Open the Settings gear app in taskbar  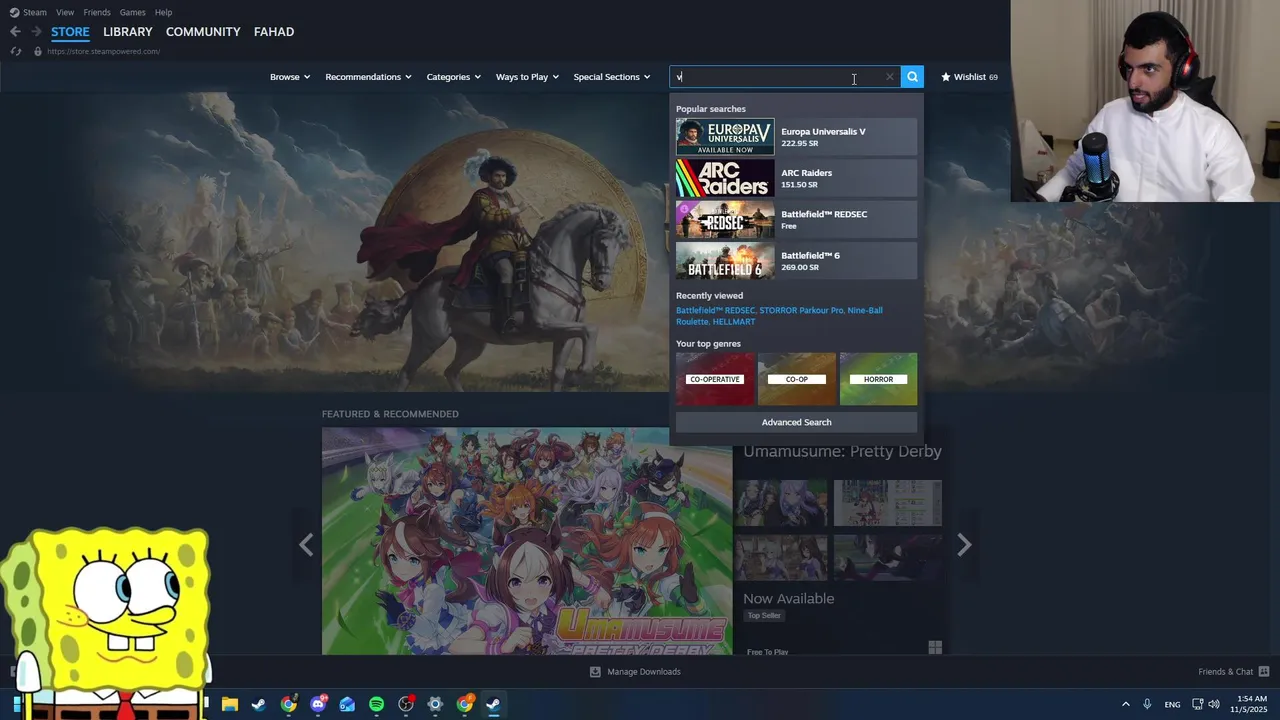[x=435, y=704]
